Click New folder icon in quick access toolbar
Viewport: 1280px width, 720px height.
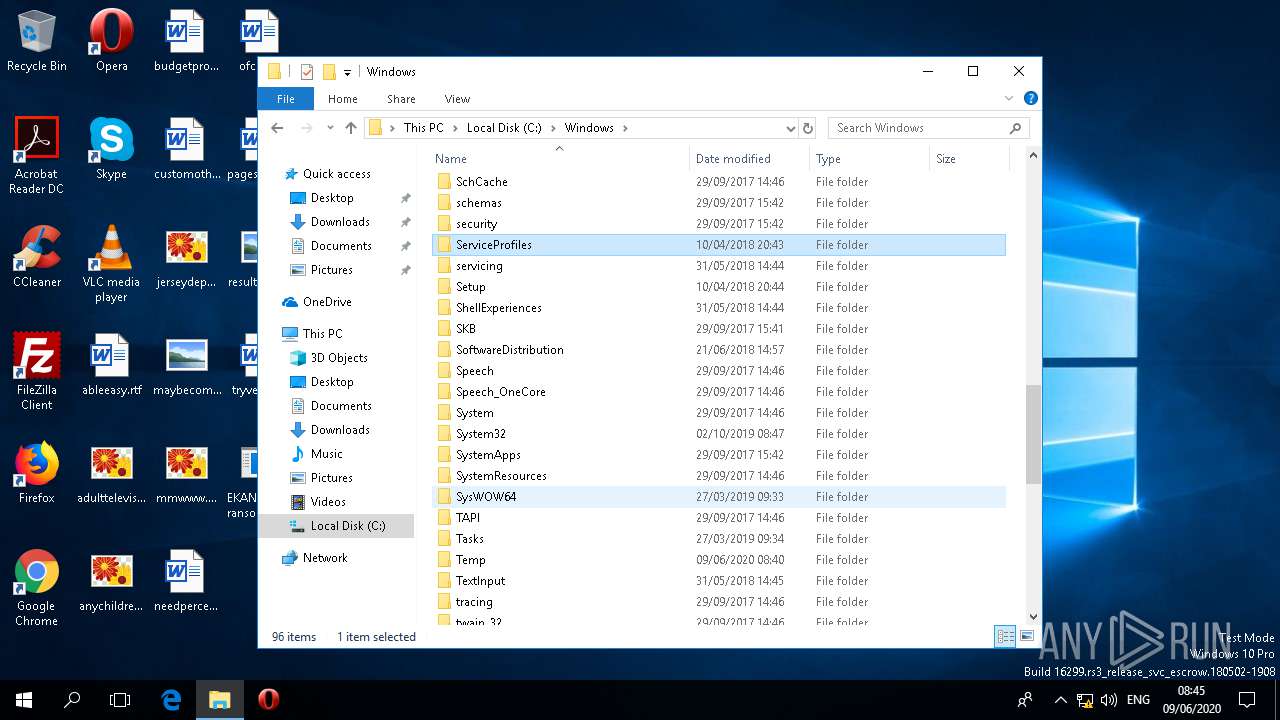pyautogui.click(x=328, y=72)
